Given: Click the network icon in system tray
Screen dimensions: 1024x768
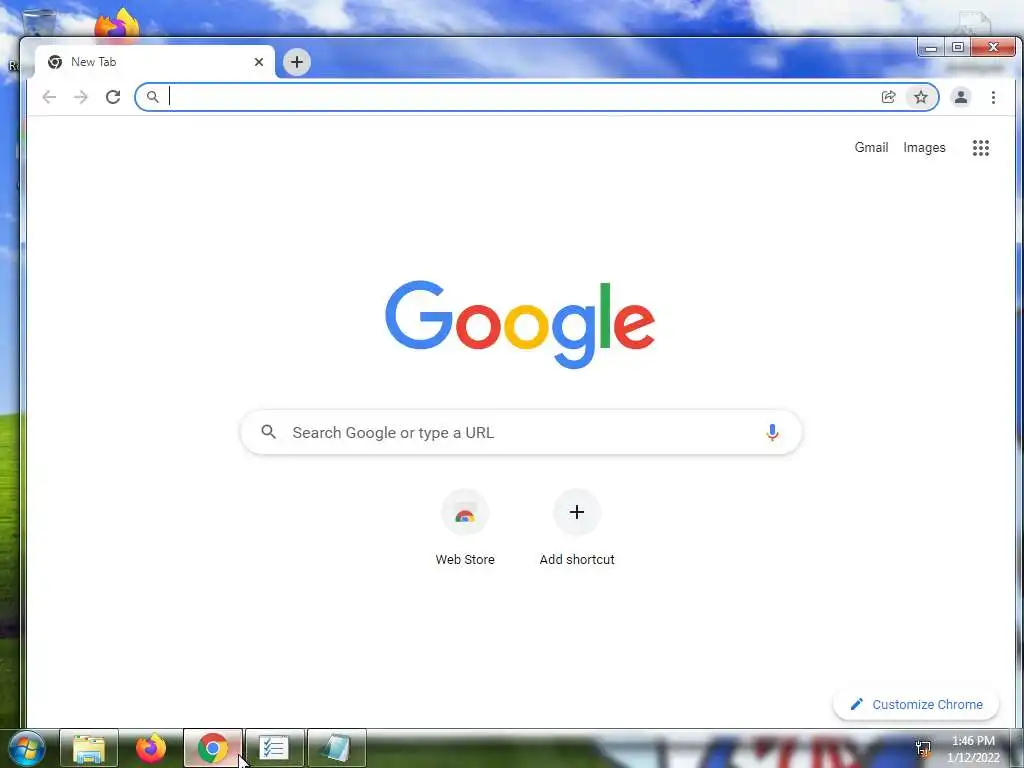Looking at the screenshot, I should (x=923, y=748).
